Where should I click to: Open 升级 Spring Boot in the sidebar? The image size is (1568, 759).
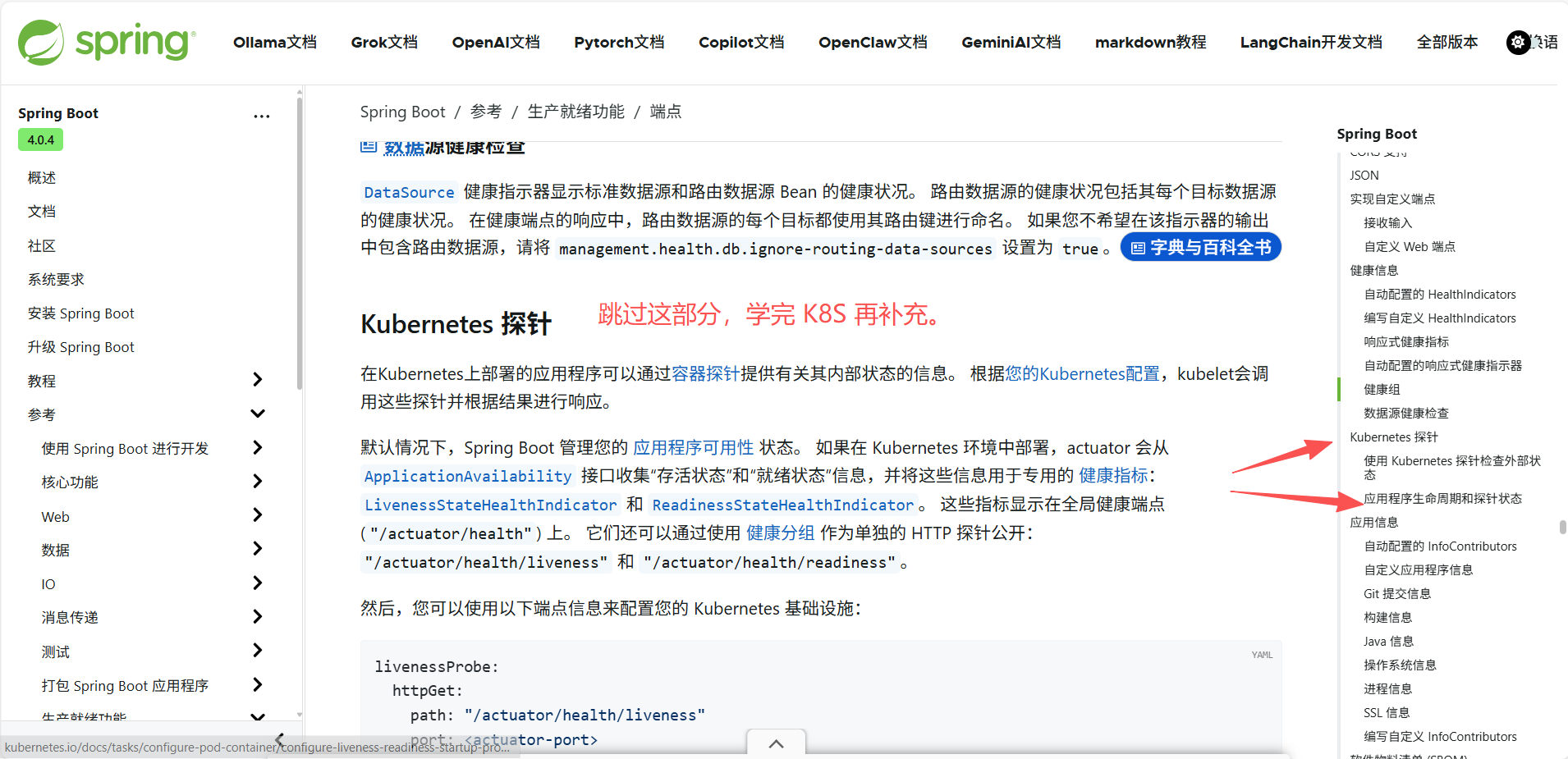80,346
